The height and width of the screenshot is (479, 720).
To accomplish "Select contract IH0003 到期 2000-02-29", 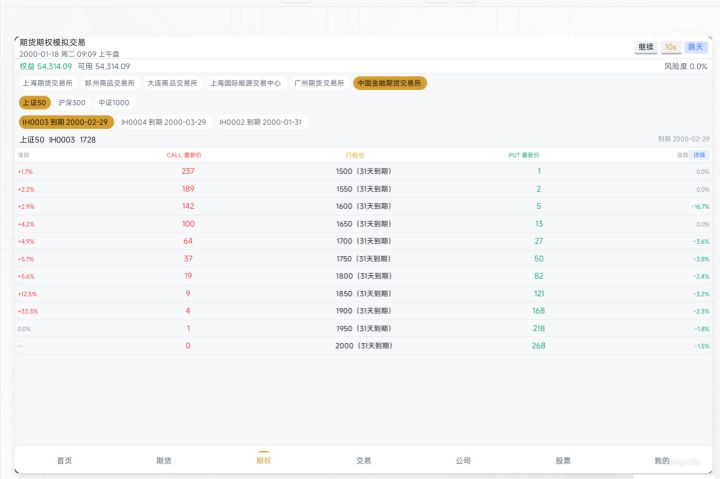I will [66, 122].
